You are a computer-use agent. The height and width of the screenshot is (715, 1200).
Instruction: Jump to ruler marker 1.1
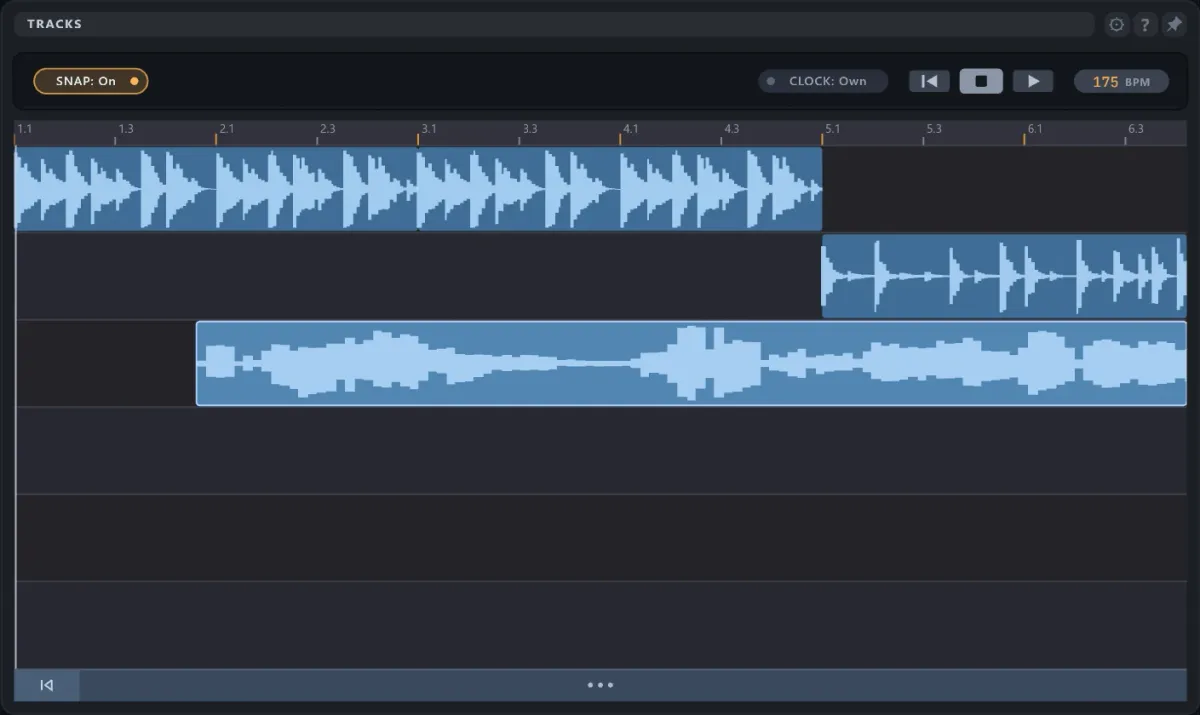pyautogui.click(x=25, y=129)
